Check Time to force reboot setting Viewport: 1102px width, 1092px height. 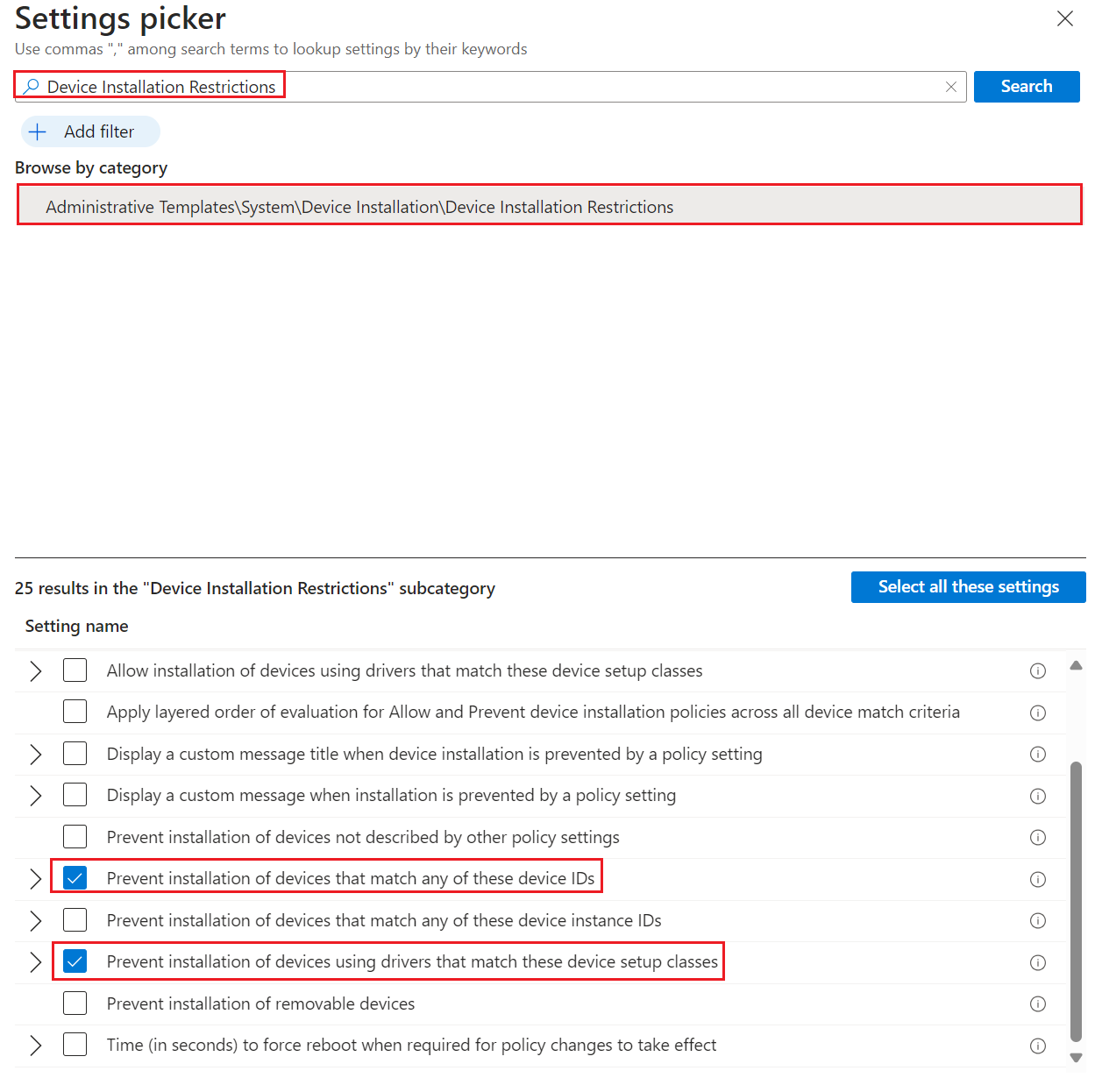(75, 1045)
